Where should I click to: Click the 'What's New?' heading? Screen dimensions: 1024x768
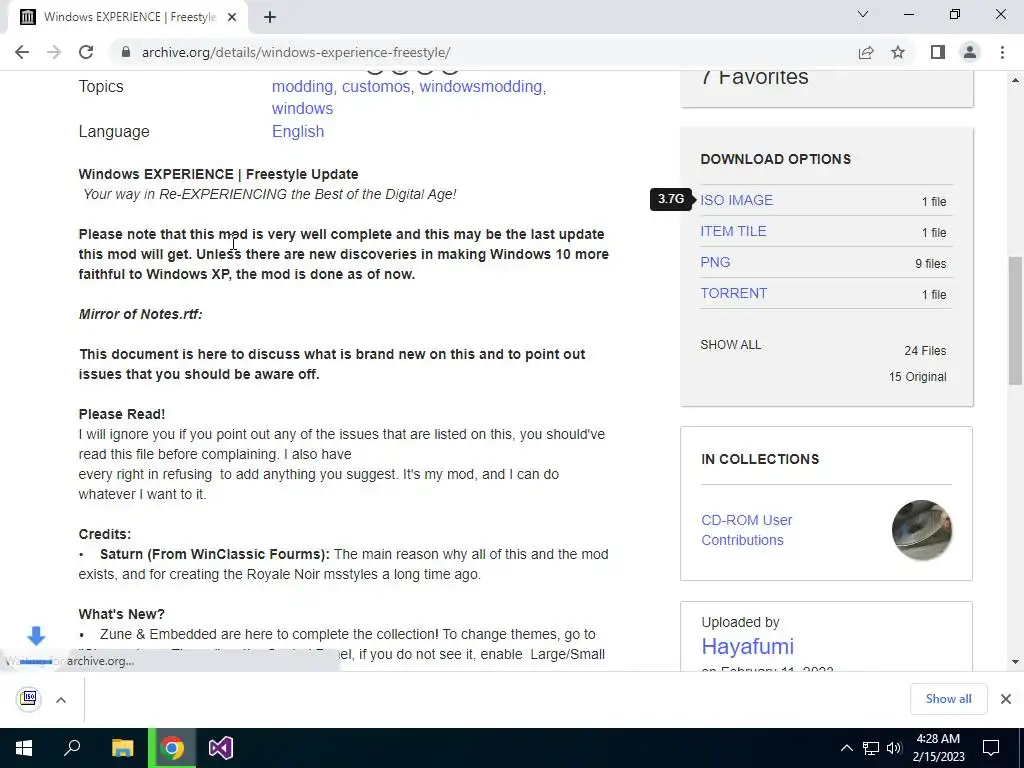coord(121,615)
